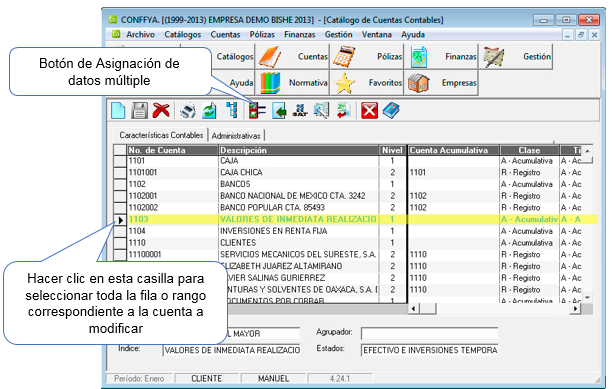Click the wrench tools toolbar icon

321,110
